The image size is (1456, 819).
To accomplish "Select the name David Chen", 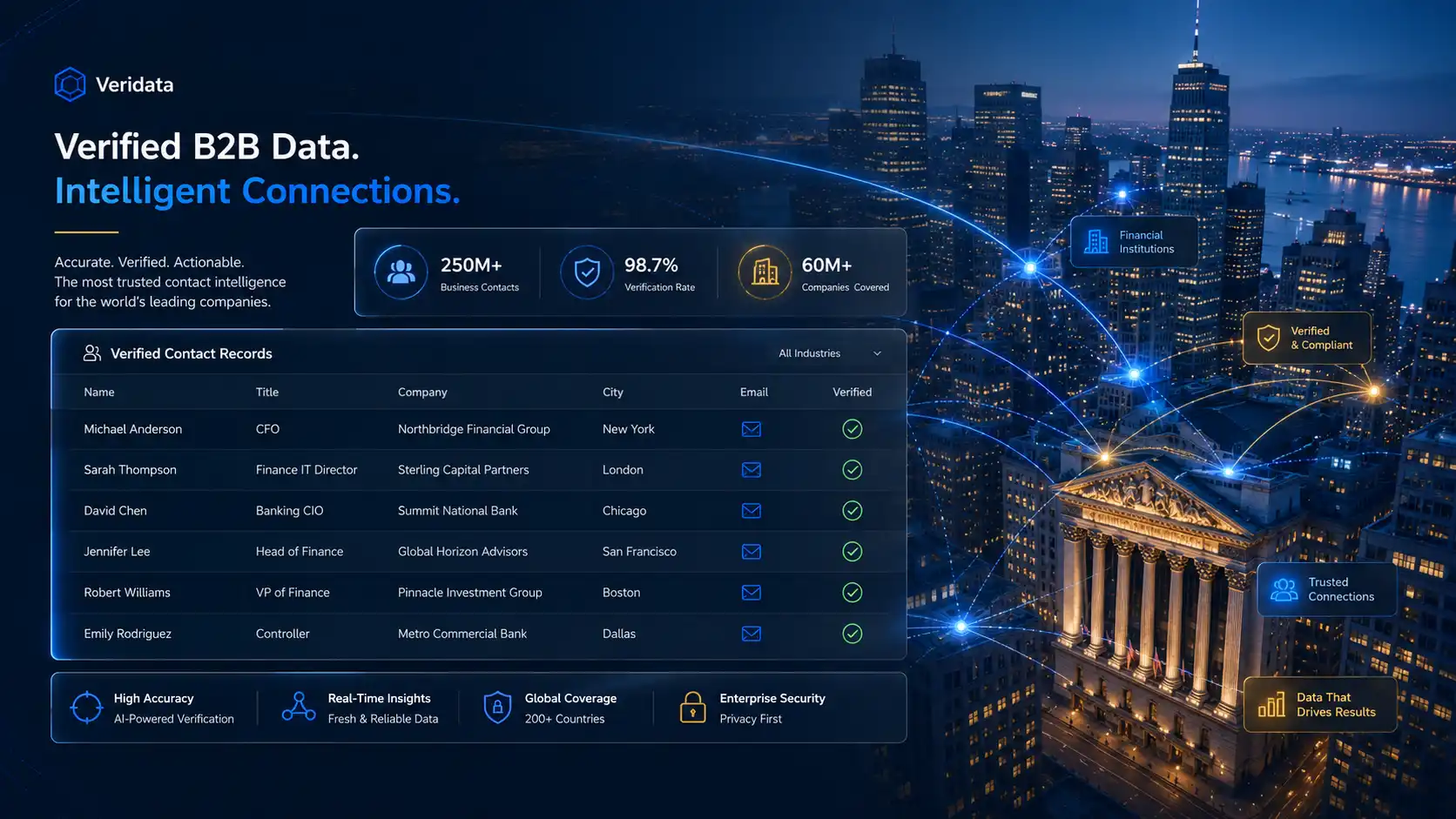I will point(115,511).
